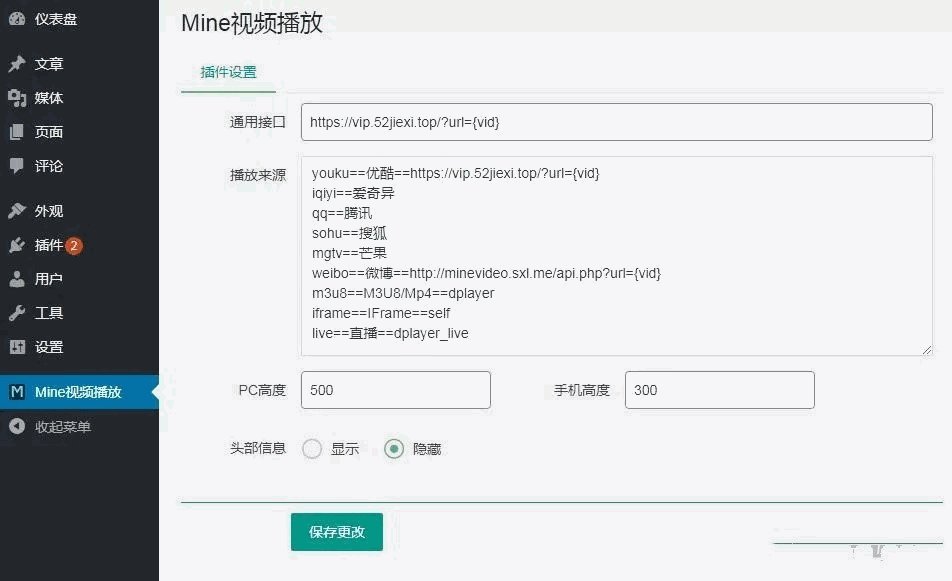Screen dimensions: 952x581
Task: Switch to the 插件设置 tab
Action: [228, 72]
